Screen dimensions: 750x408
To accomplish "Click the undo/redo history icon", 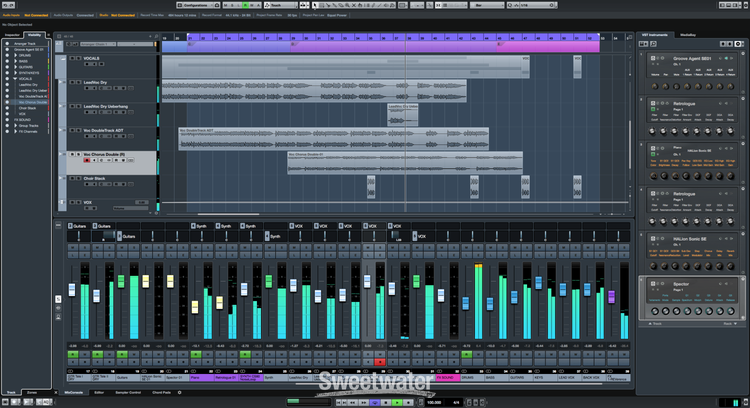I will tap(9, 5).
